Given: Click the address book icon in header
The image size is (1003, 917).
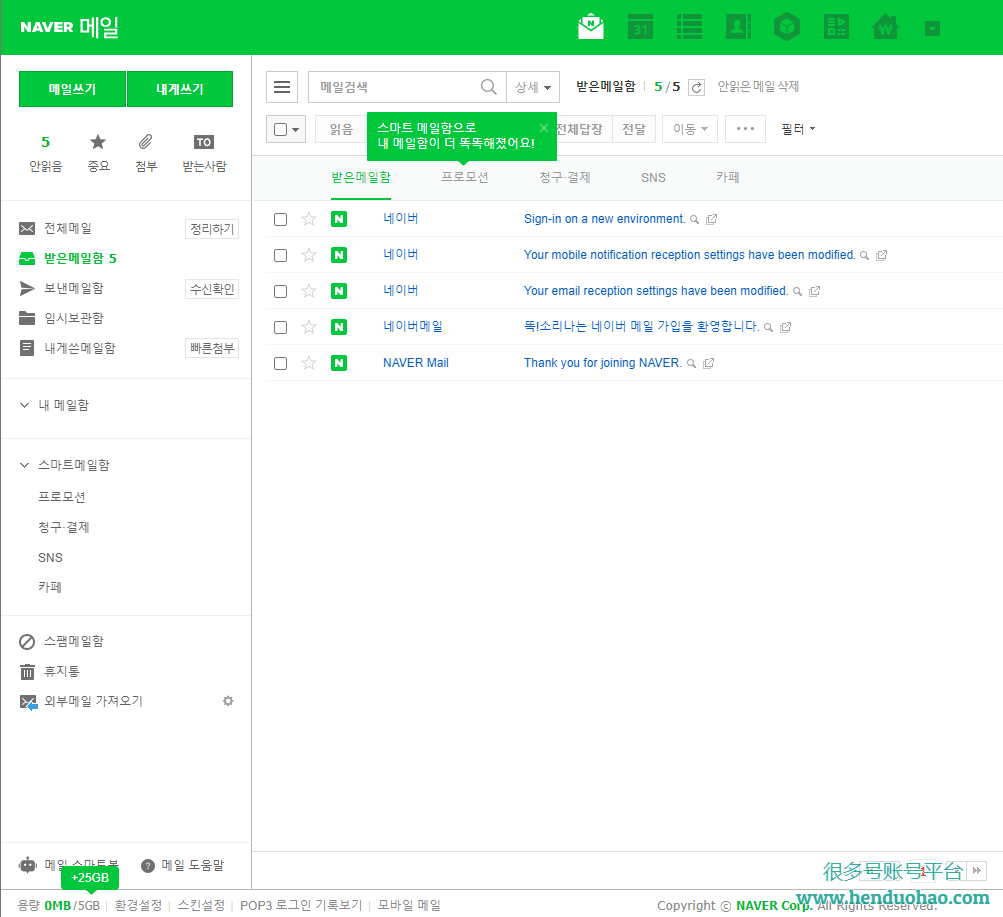Looking at the screenshot, I should [738, 27].
